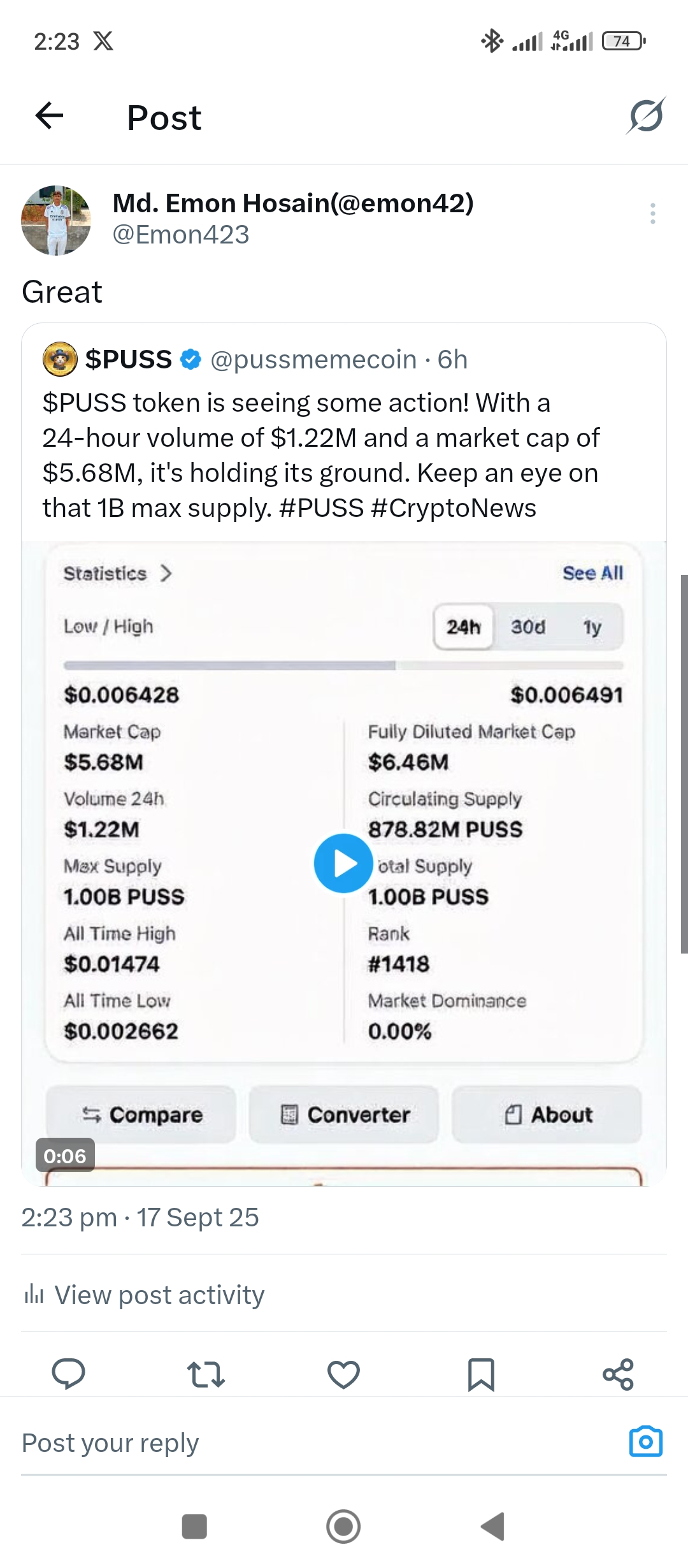Switch to the 1y range

(592, 627)
